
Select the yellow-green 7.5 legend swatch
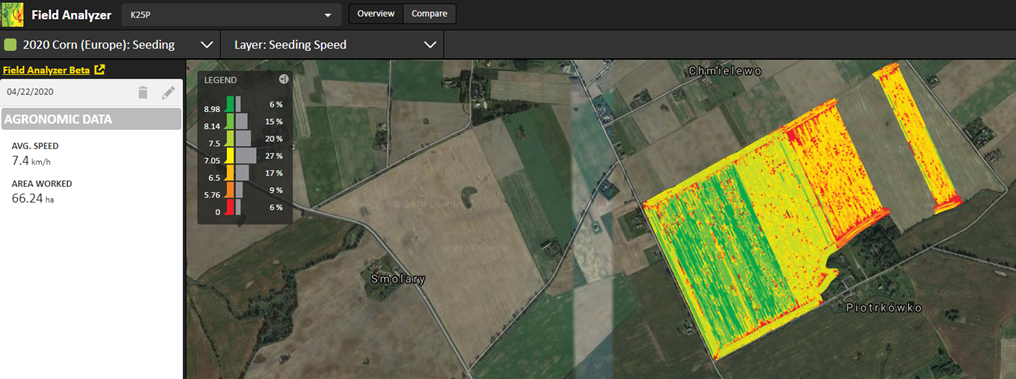(x=229, y=139)
